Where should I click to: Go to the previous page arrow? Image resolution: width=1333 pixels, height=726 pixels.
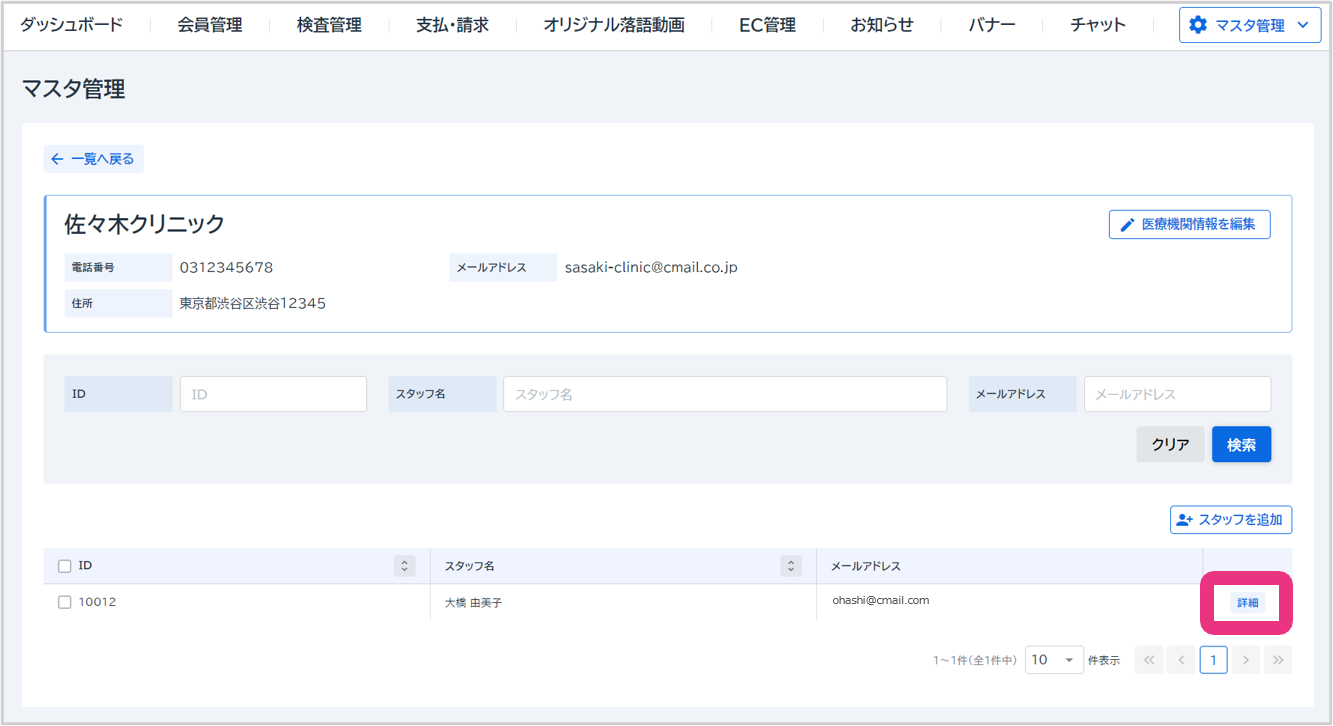(x=1181, y=660)
